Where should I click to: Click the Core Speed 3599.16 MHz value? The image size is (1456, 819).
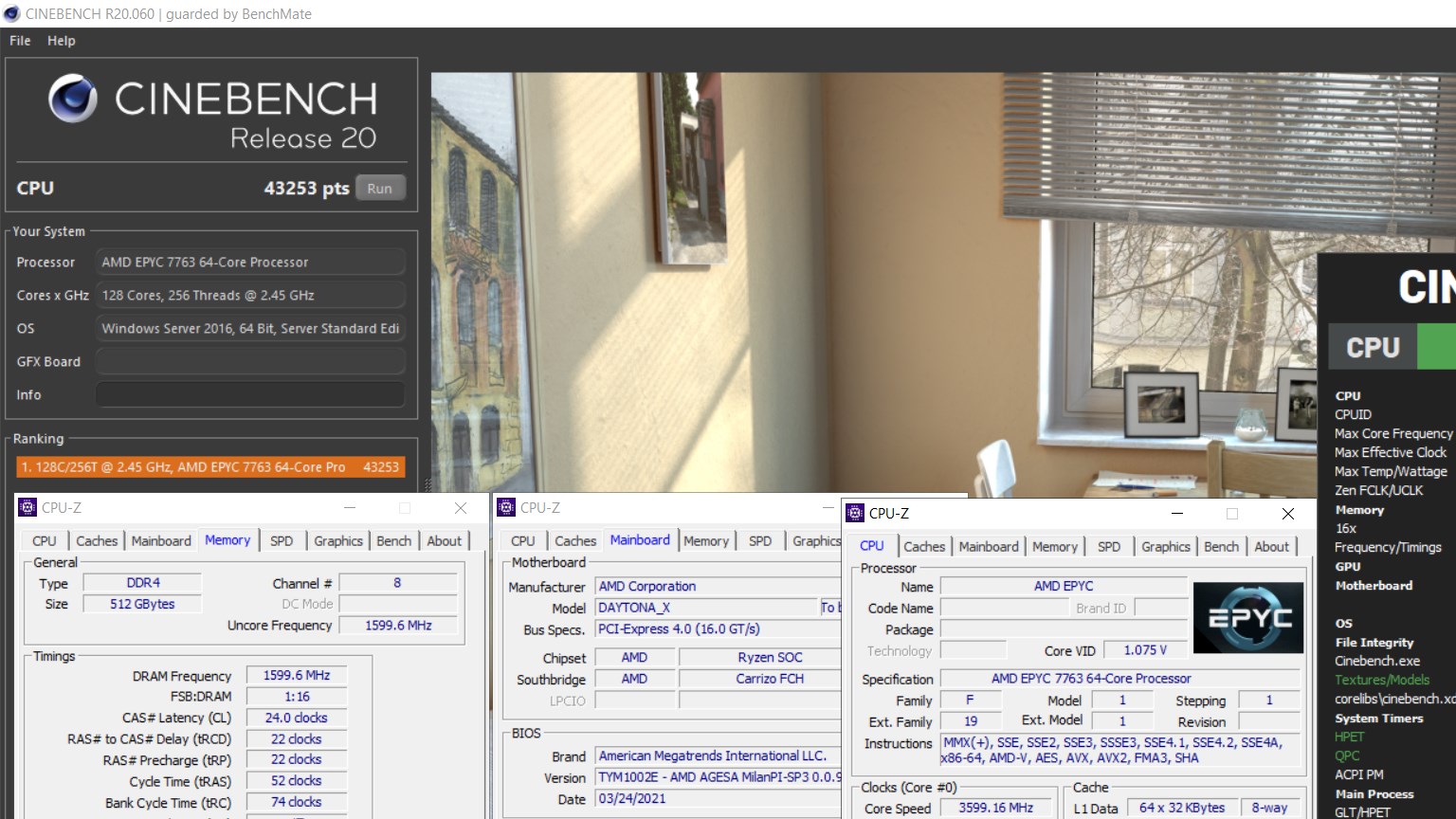tap(995, 808)
